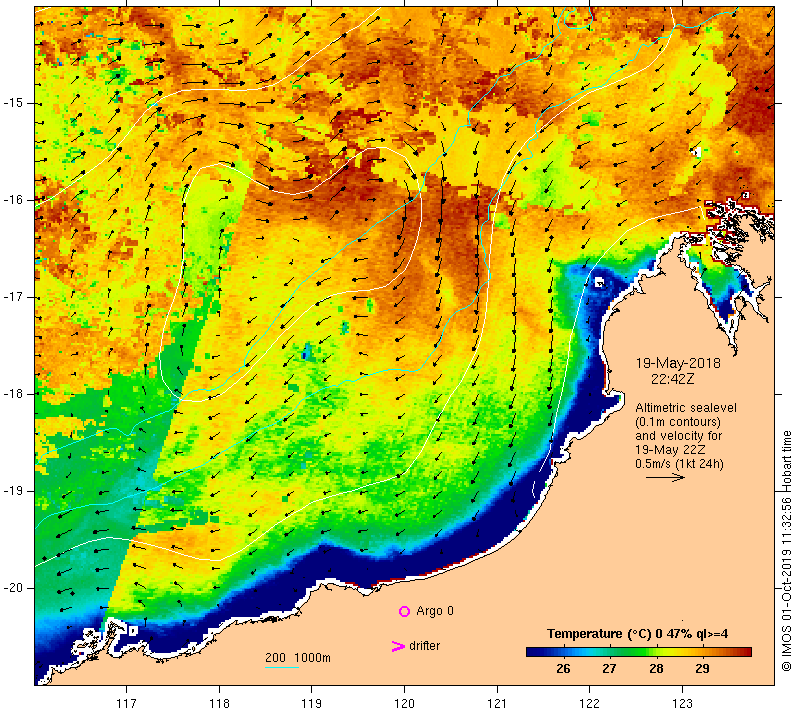The width and height of the screenshot is (800, 710).
Task: Click the dark red end of the color bar
Action: tap(746, 652)
